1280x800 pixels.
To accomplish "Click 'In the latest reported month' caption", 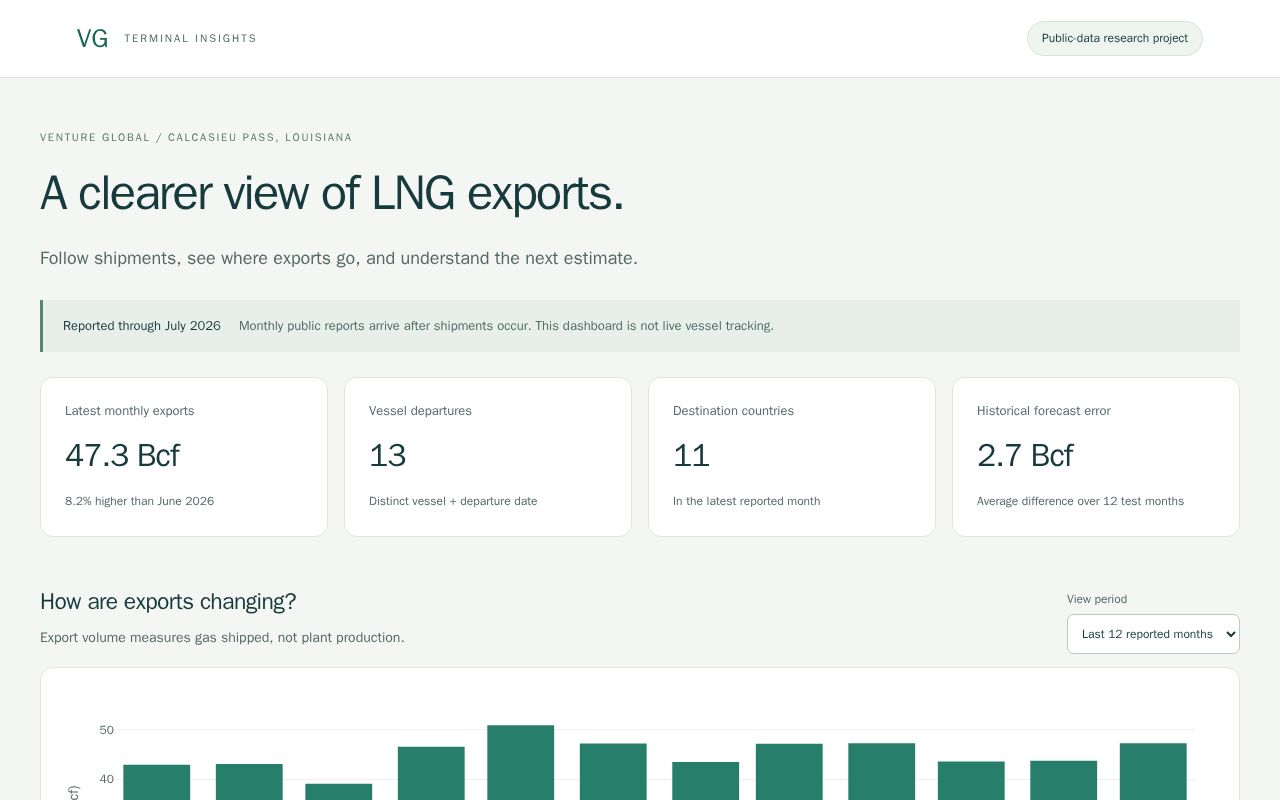I will click(746, 501).
